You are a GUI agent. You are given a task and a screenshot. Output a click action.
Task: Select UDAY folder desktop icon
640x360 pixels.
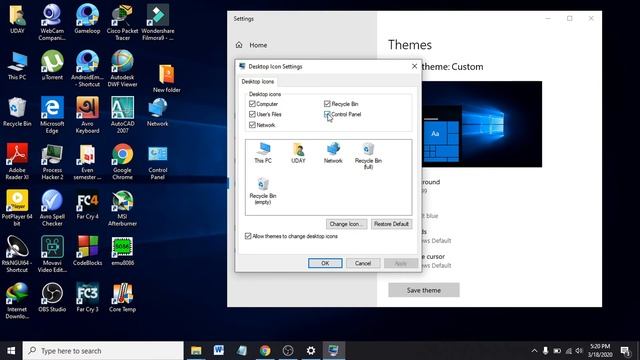coord(17,19)
